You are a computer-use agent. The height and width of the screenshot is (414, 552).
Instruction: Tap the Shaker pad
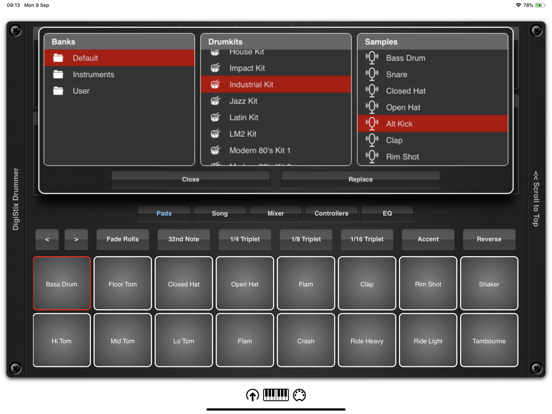[489, 284]
